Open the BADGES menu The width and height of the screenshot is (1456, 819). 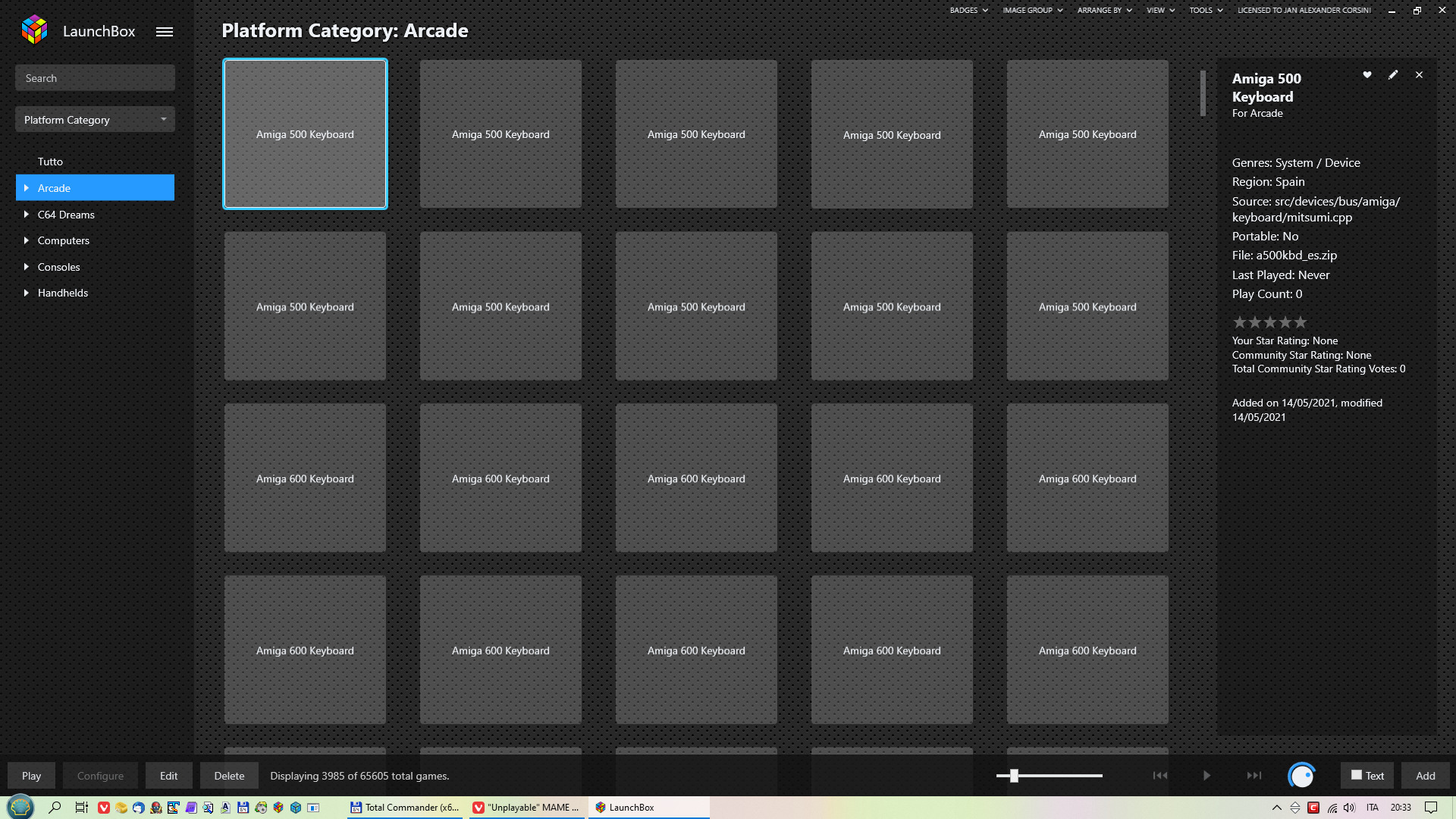[968, 11]
